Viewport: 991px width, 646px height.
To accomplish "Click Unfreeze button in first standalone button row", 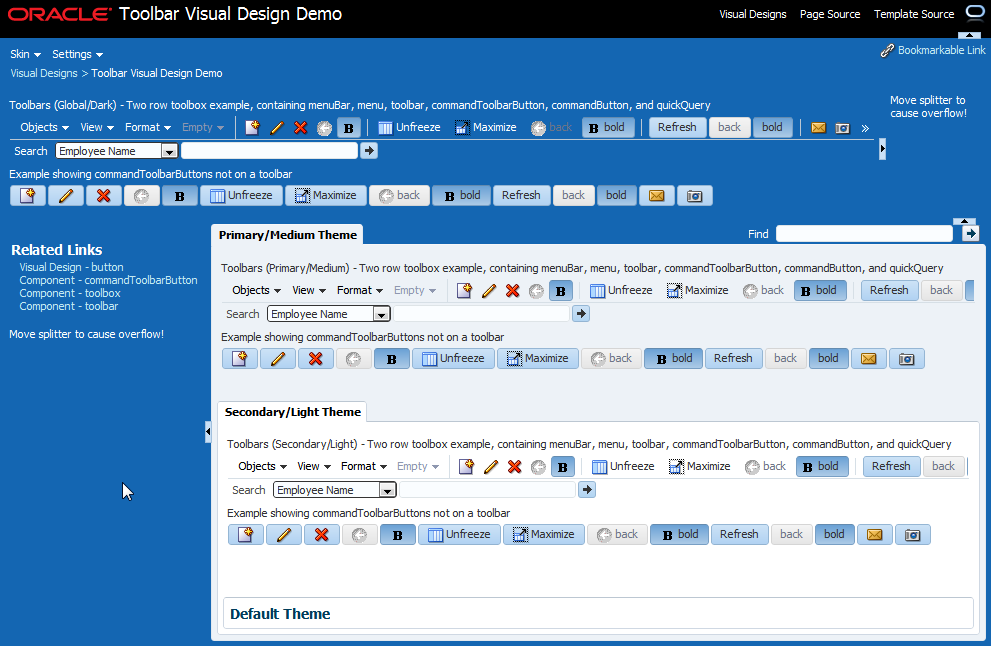I will coord(241,196).
